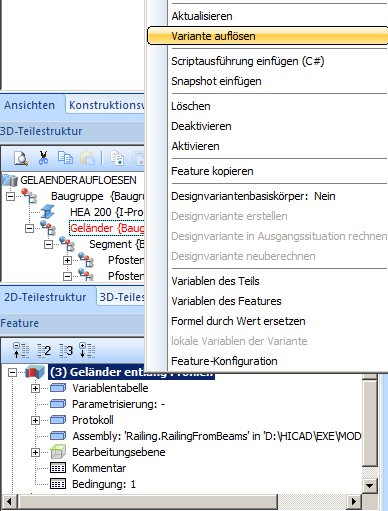This screenshot has height=511, width=388.
Task: Click the horizontal scrollbar left arrow
Action: pos(9,501)
